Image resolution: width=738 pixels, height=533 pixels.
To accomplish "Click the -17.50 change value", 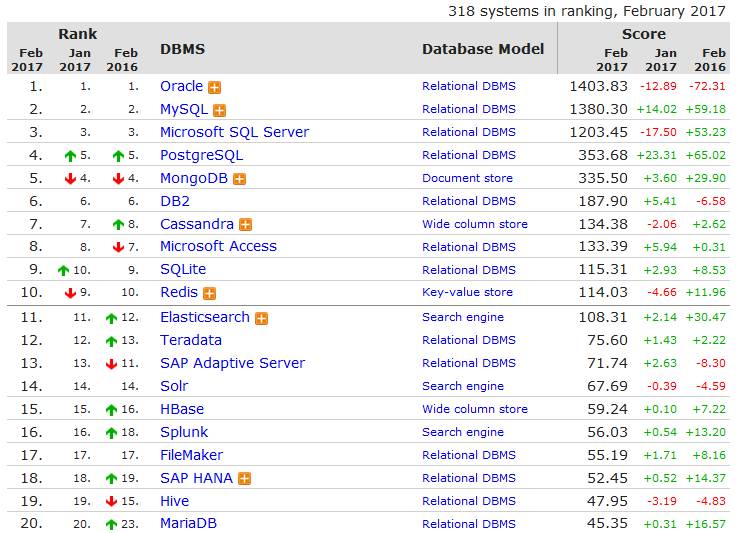I will click(658, 132).
